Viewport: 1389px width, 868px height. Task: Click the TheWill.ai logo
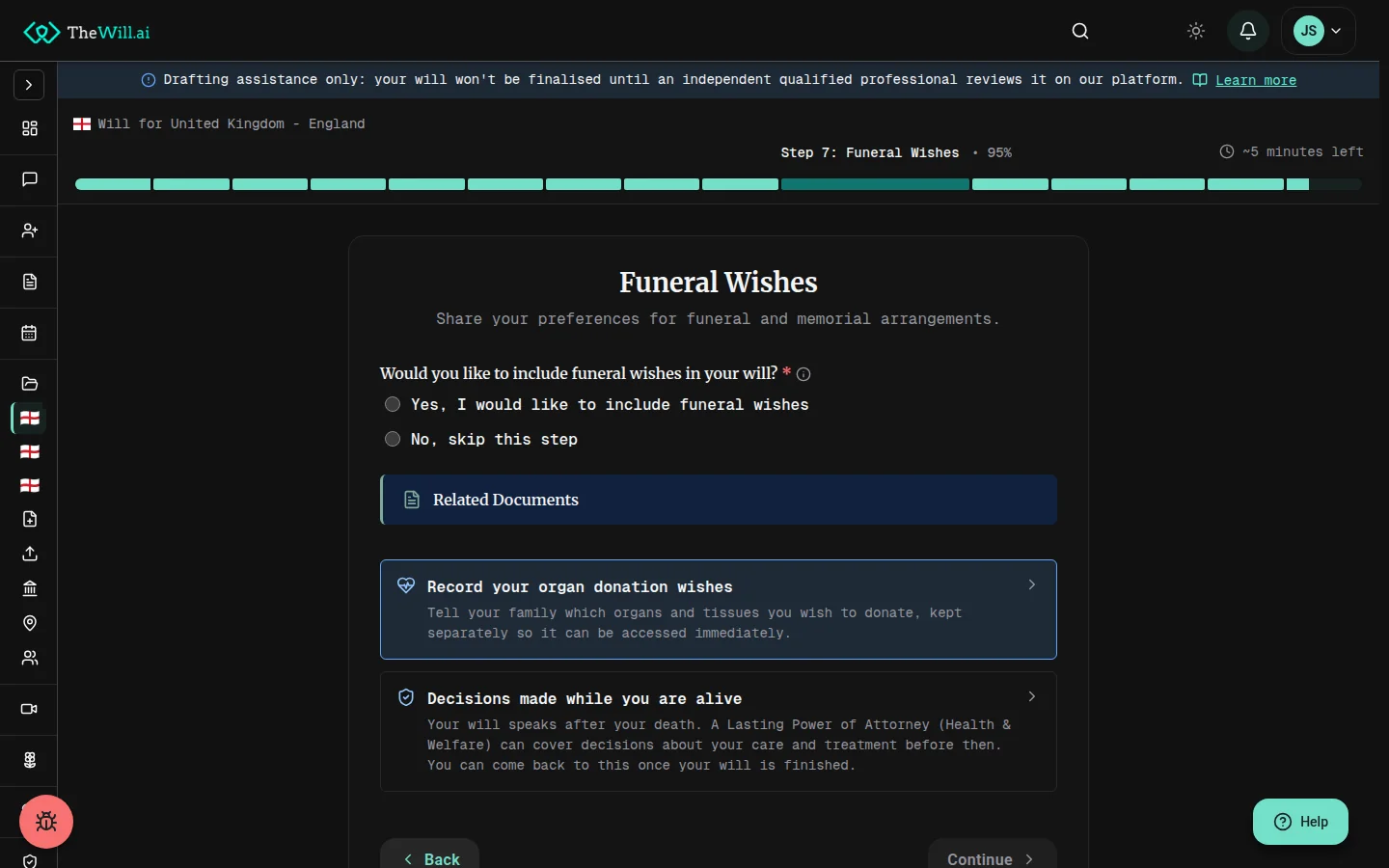(x=87, y=32)
